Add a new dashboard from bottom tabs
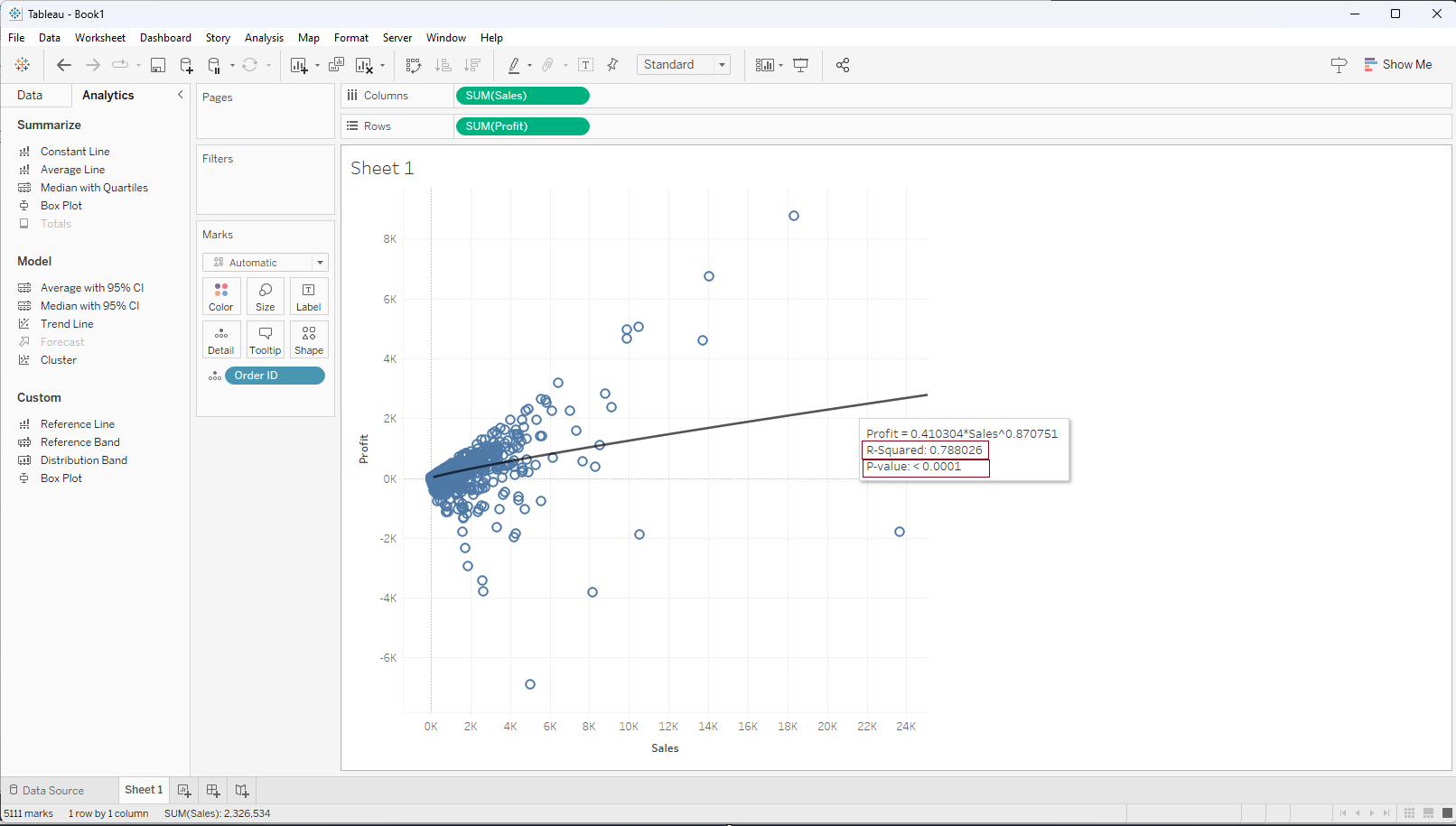1456x826 pixels. coord(213,791)
